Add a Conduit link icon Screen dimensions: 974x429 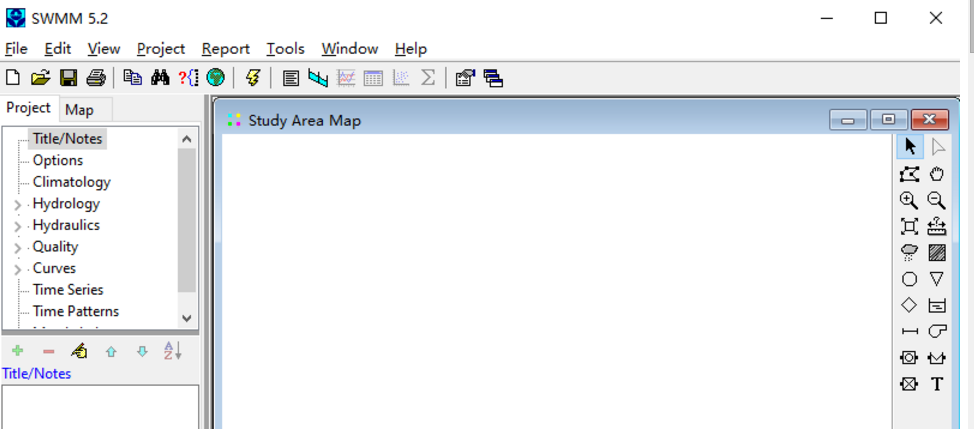909,332
